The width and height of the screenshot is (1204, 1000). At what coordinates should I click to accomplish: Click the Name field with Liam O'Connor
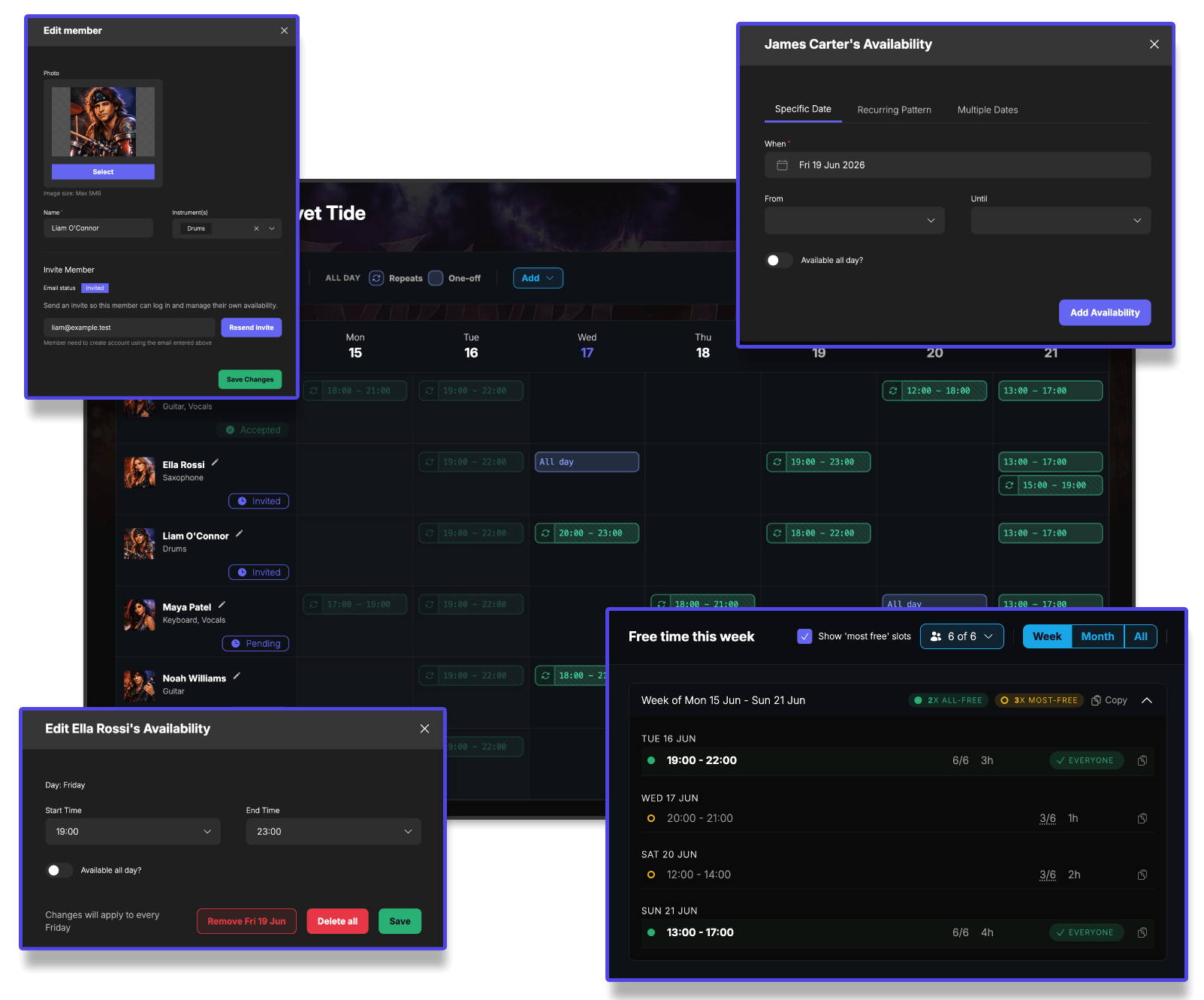click(98, 228)
